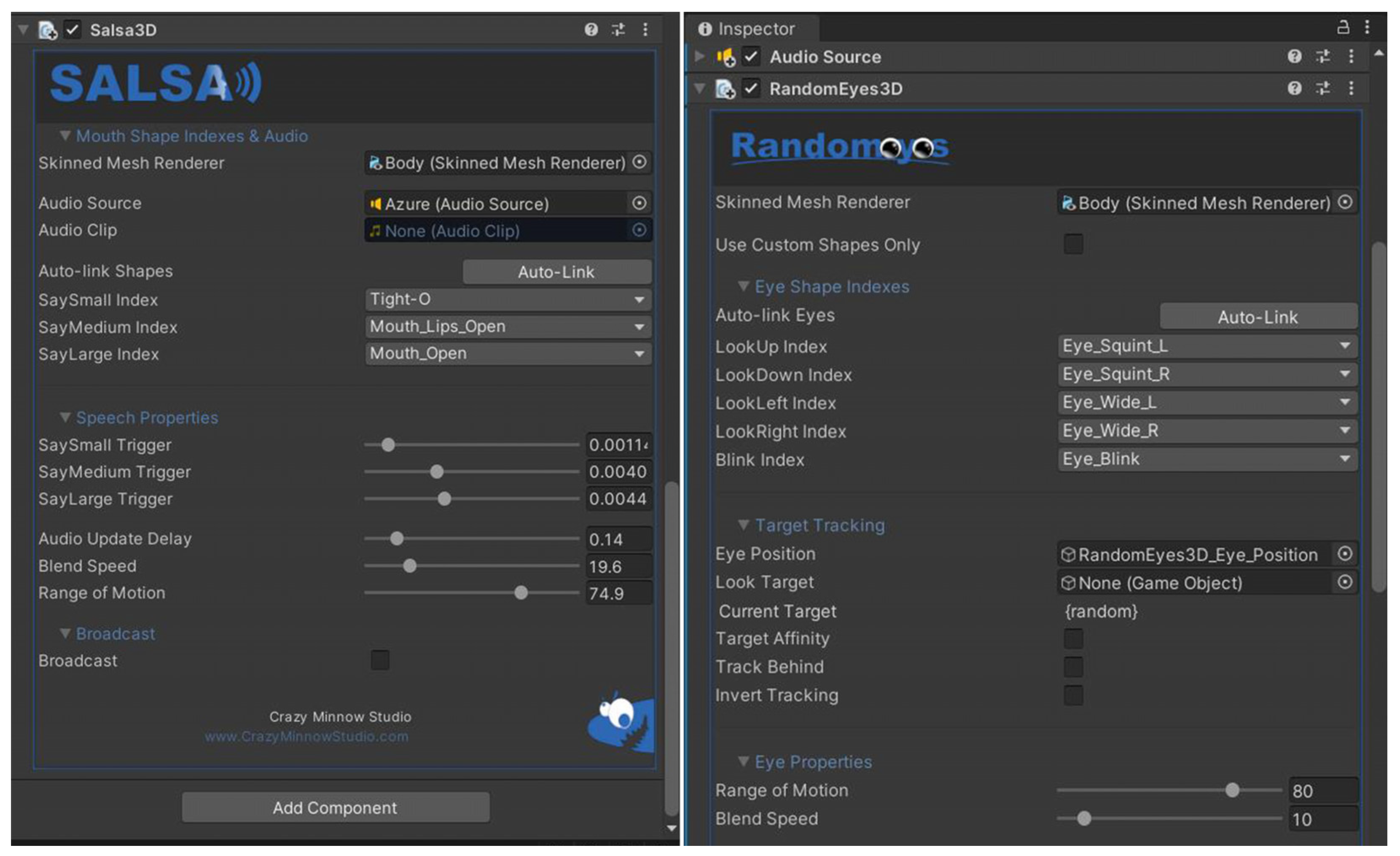Collapse the Target Tracking section
This screenshot has width=1400, height=856.
[x=743, y=525]
